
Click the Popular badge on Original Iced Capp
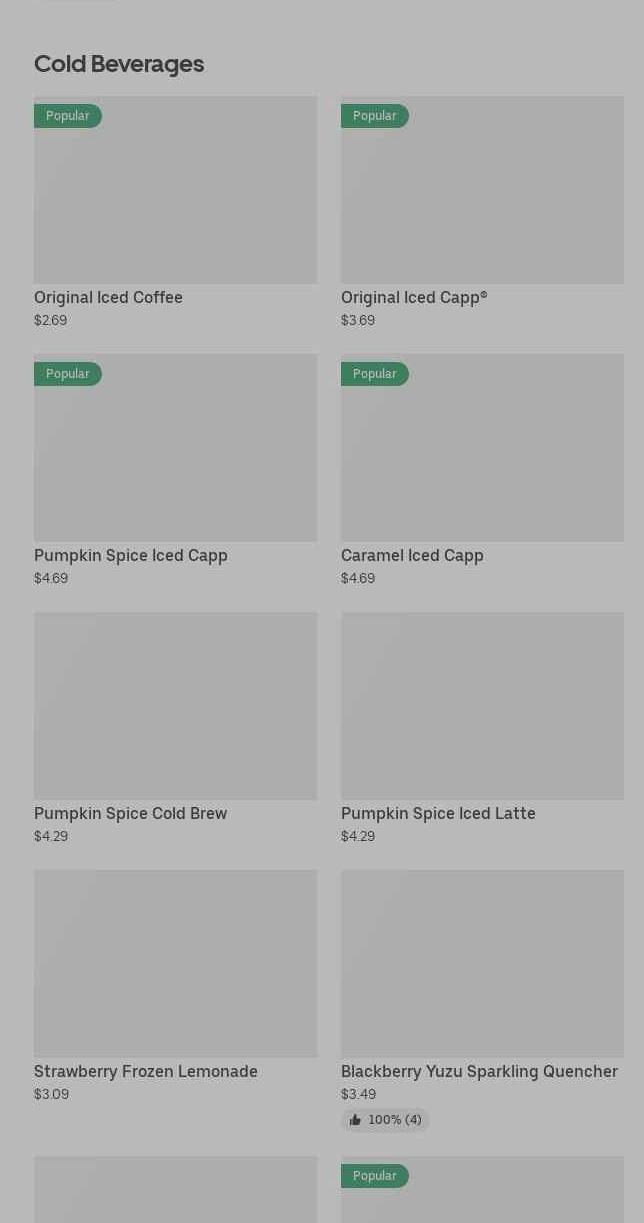(375, 116)
